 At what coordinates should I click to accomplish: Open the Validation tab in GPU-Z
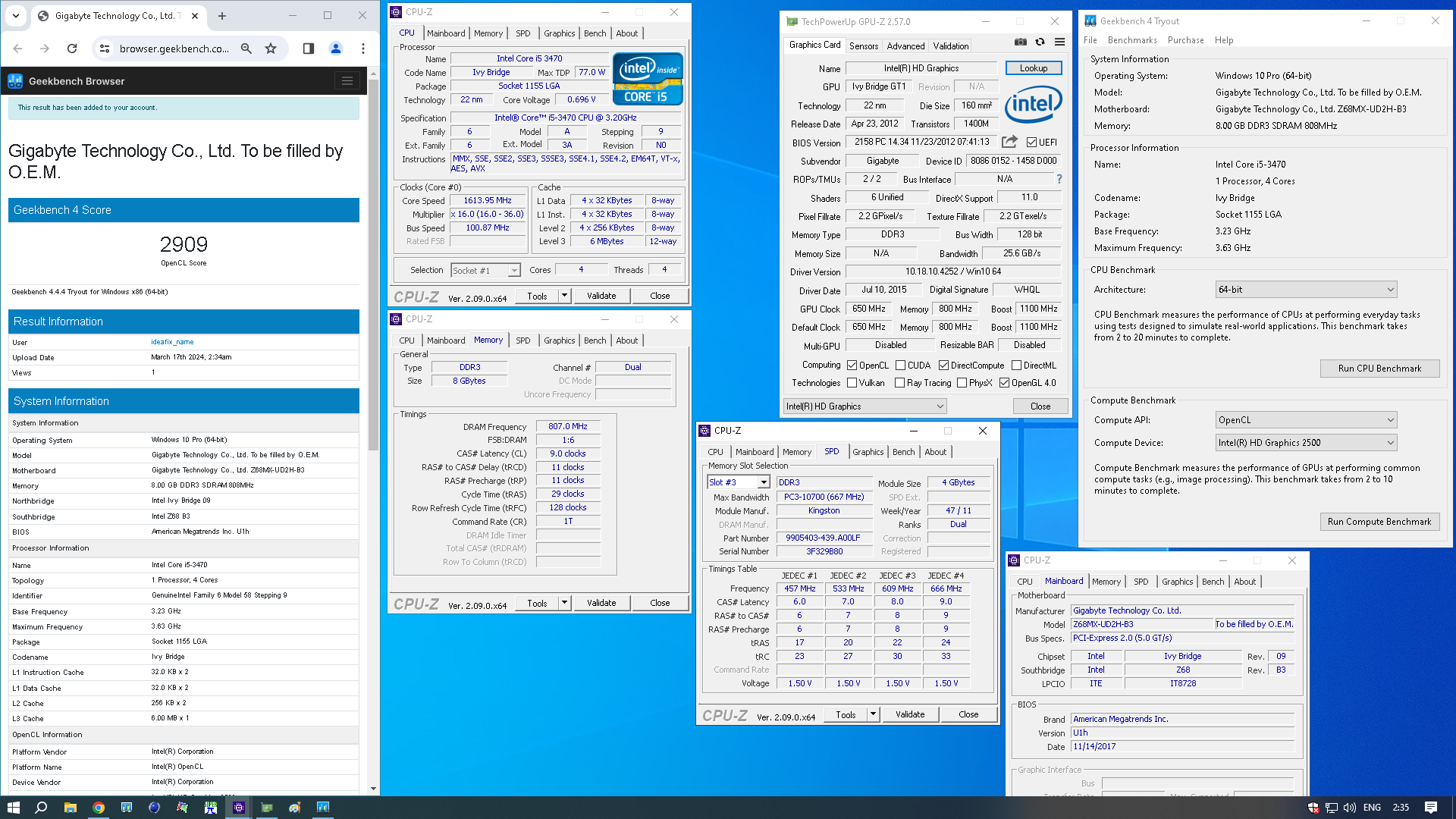pos(950,46)
